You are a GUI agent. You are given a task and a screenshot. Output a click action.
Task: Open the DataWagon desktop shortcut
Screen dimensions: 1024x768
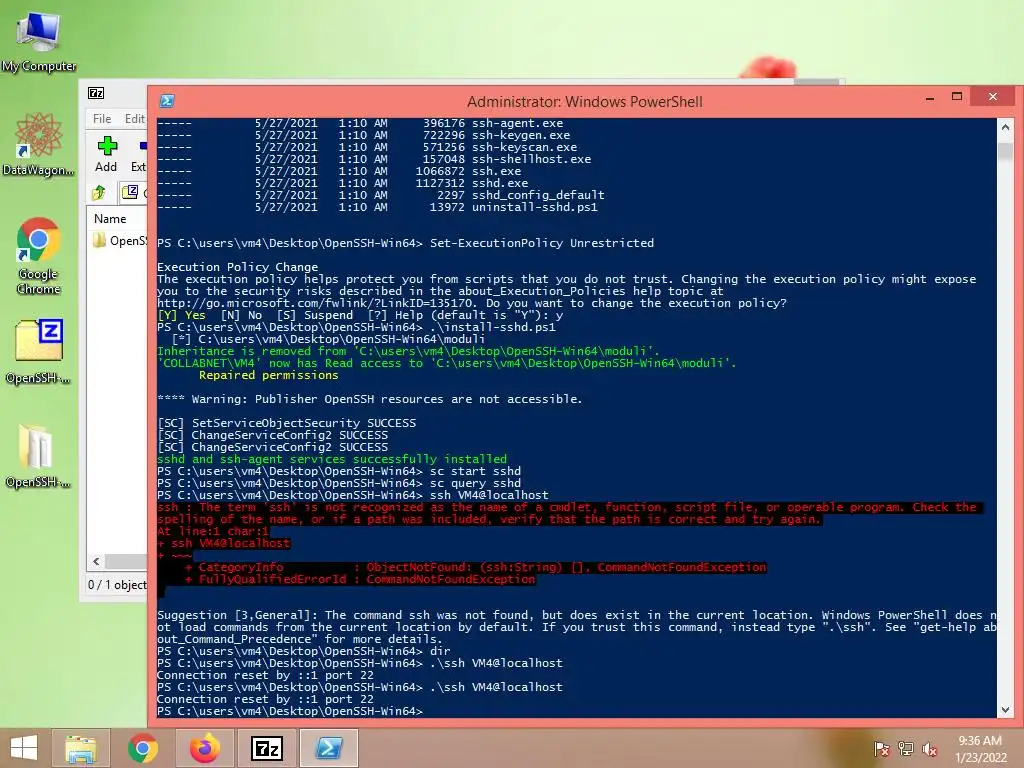pos(39,144)
